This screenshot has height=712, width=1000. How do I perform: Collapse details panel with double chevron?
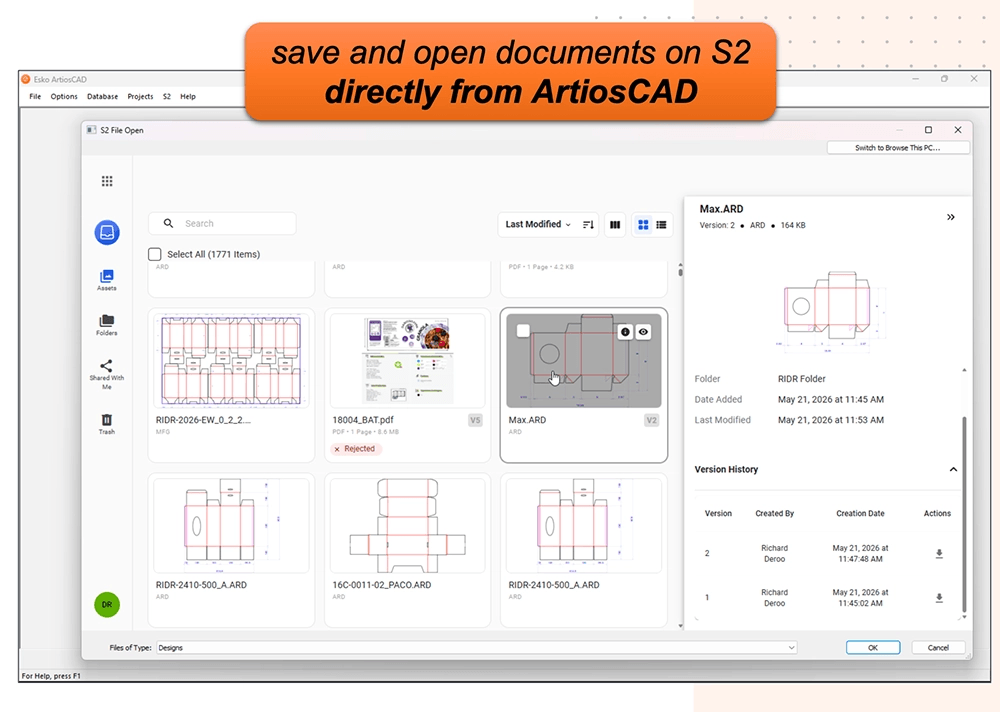click(x=951, y=217)
